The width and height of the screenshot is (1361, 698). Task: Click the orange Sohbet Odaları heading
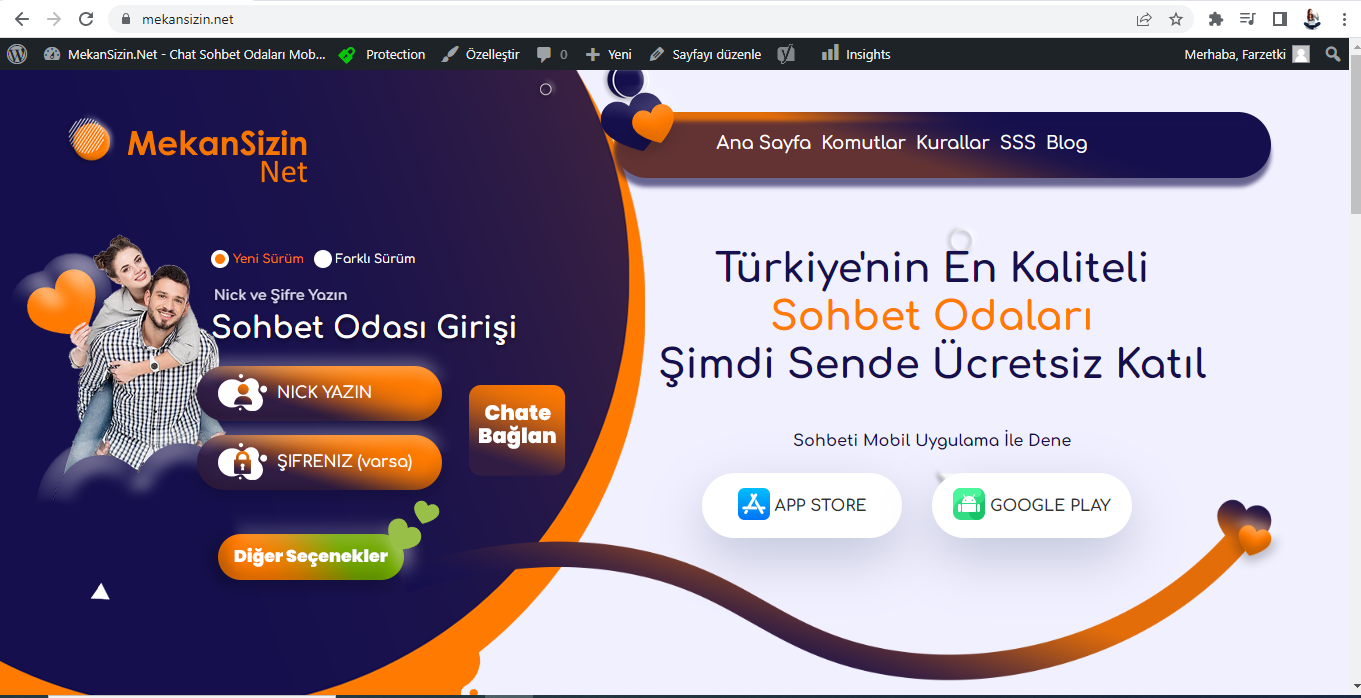[x=931, y=316]
